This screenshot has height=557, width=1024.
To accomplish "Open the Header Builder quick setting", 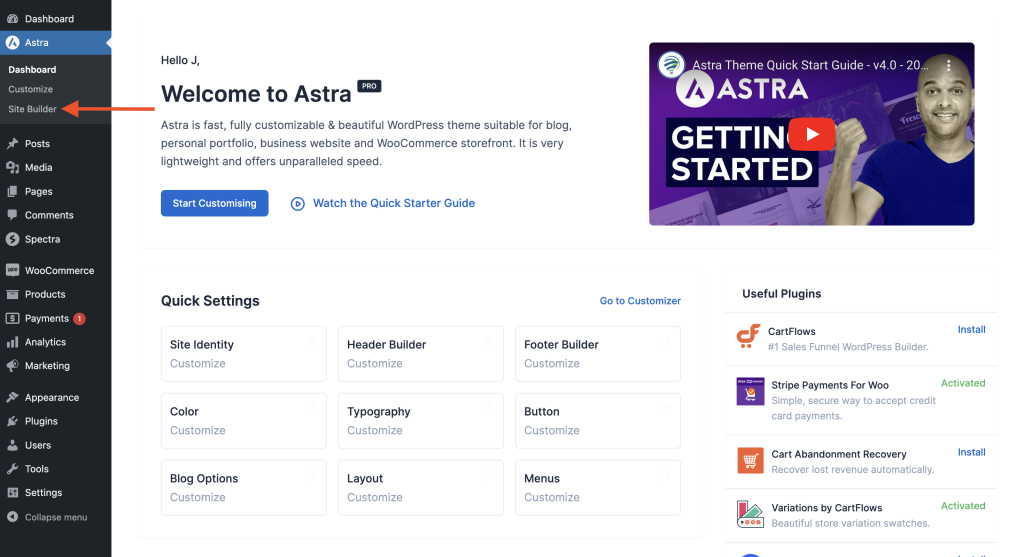I will [x=421, y=354].
